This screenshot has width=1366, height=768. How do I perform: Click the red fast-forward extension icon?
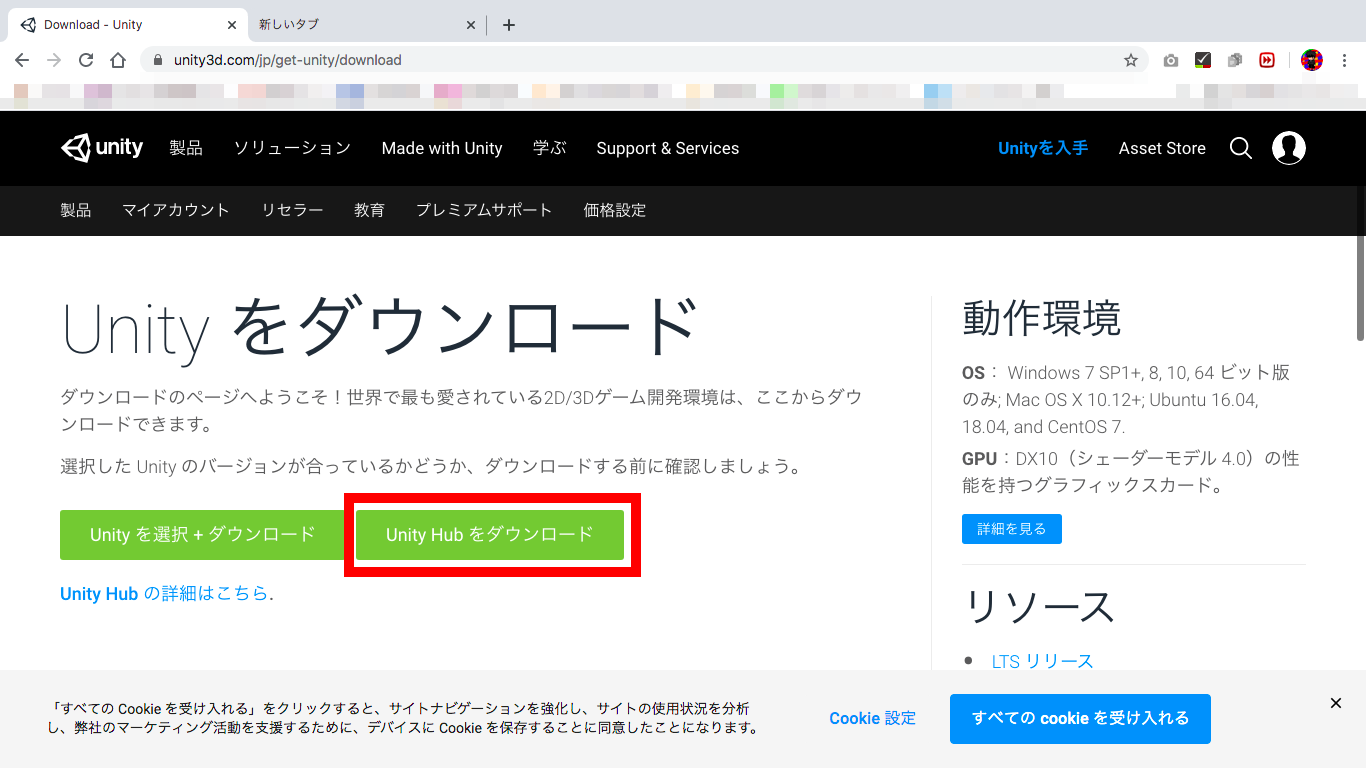(x=1267, y=60)
